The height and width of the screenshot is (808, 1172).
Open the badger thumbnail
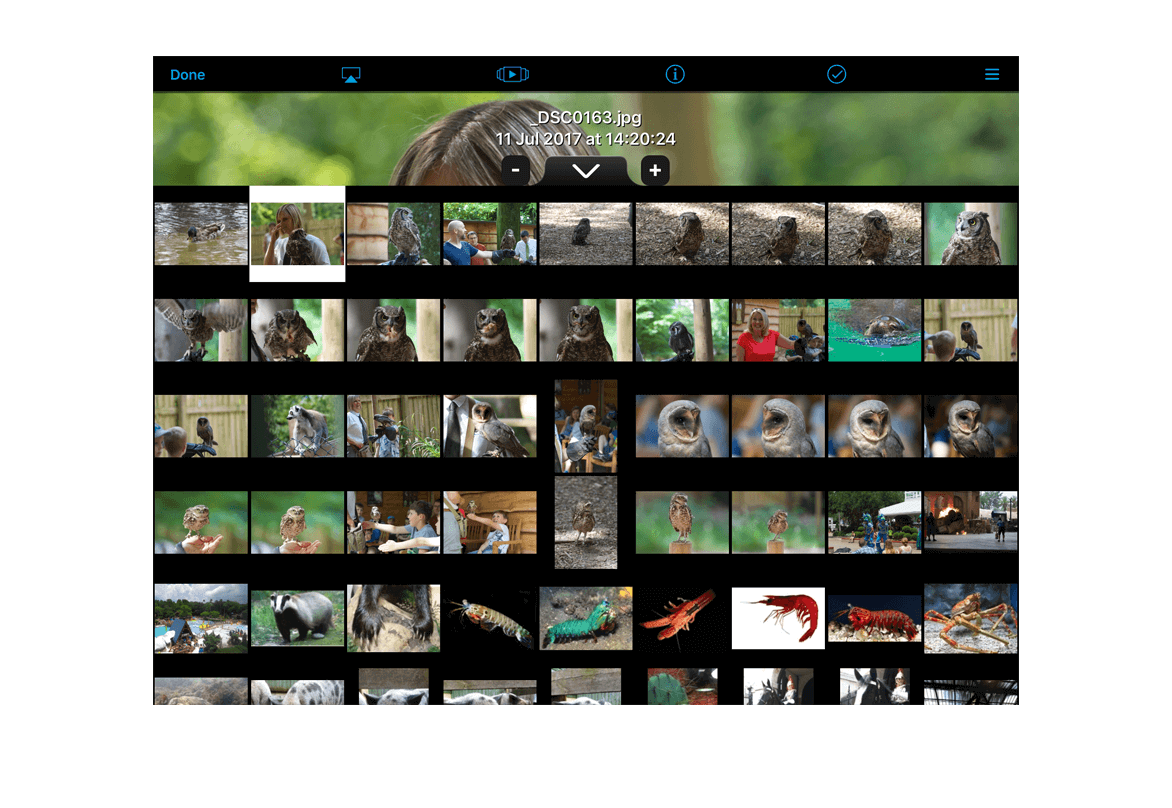[x=297, y=618]
